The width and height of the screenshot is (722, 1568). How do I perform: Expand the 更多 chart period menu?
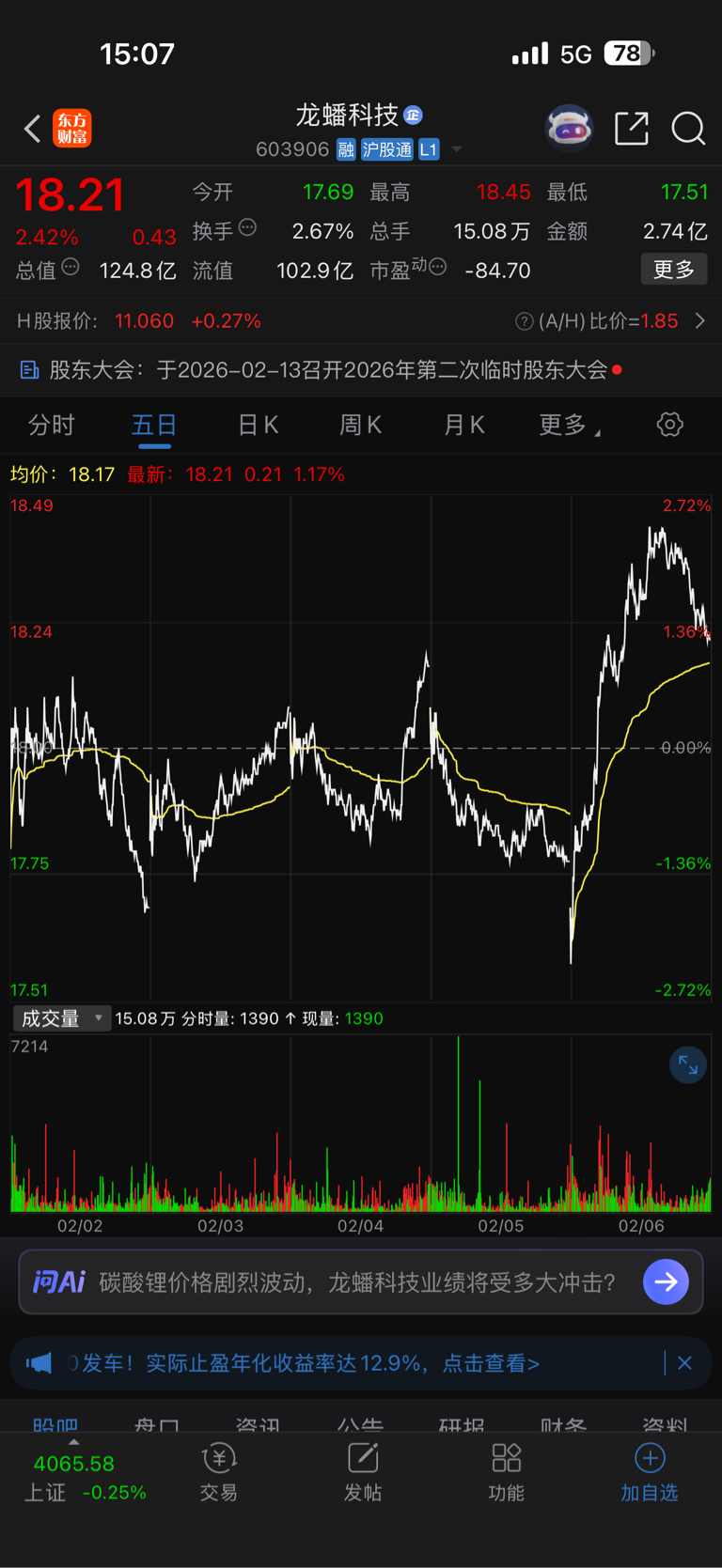pyautogui.click(x=570, y=426)
